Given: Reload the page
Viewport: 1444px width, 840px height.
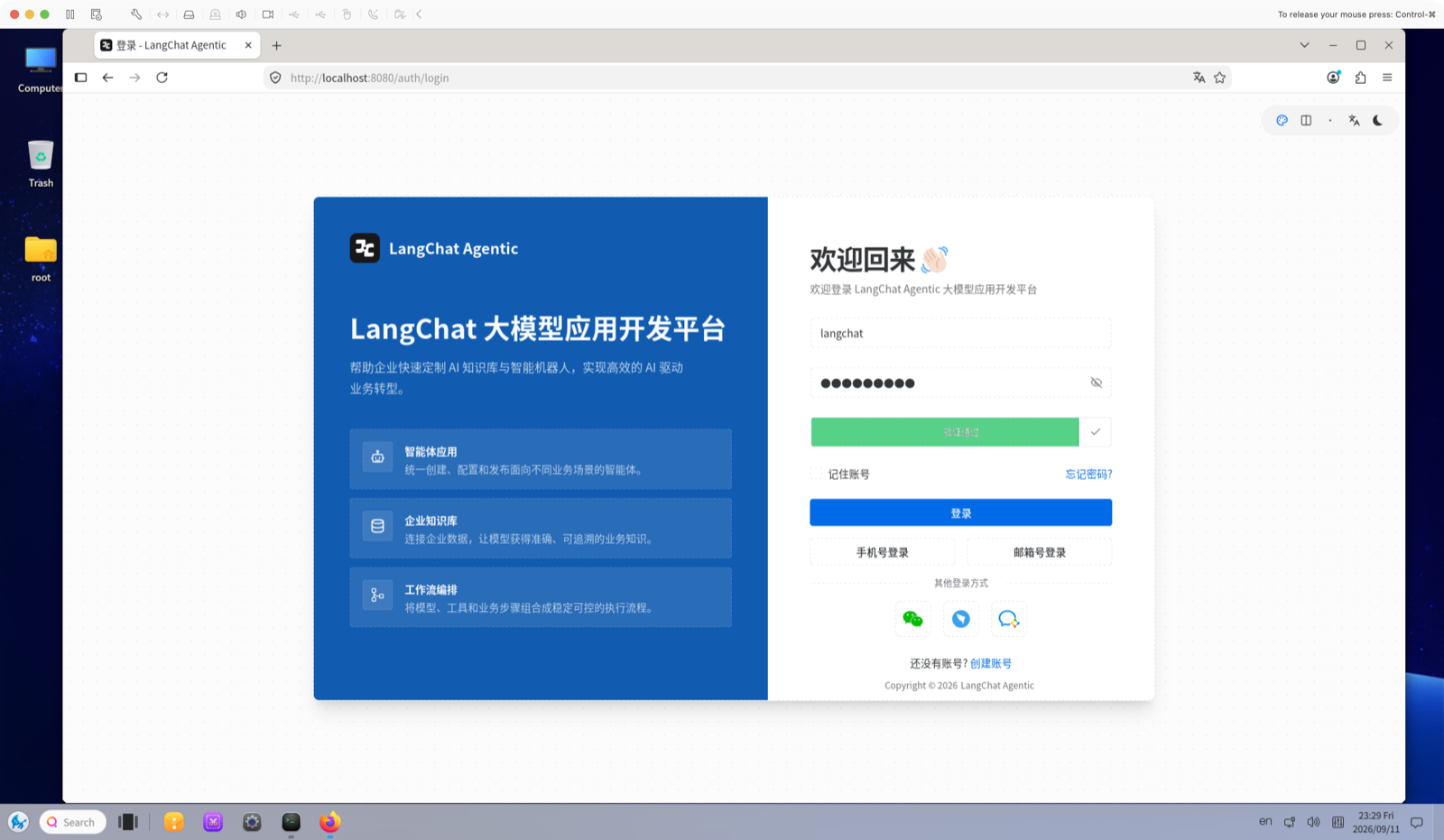Looking at the screenshot, I should coord(162,78).
